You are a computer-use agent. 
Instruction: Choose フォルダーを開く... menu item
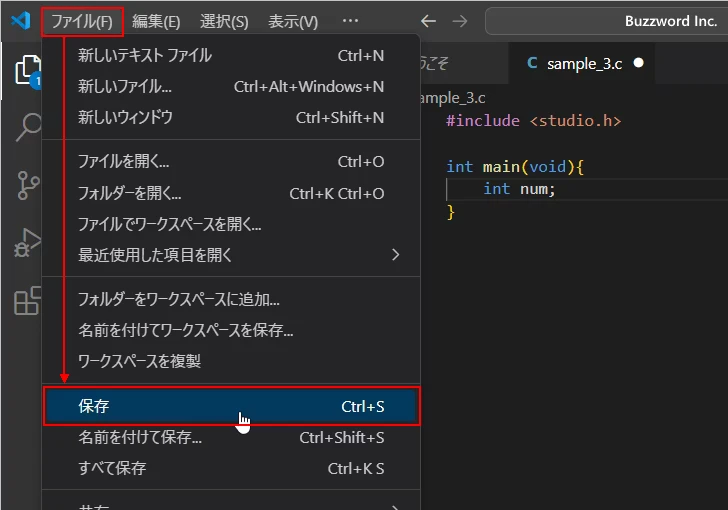point(231,193)
